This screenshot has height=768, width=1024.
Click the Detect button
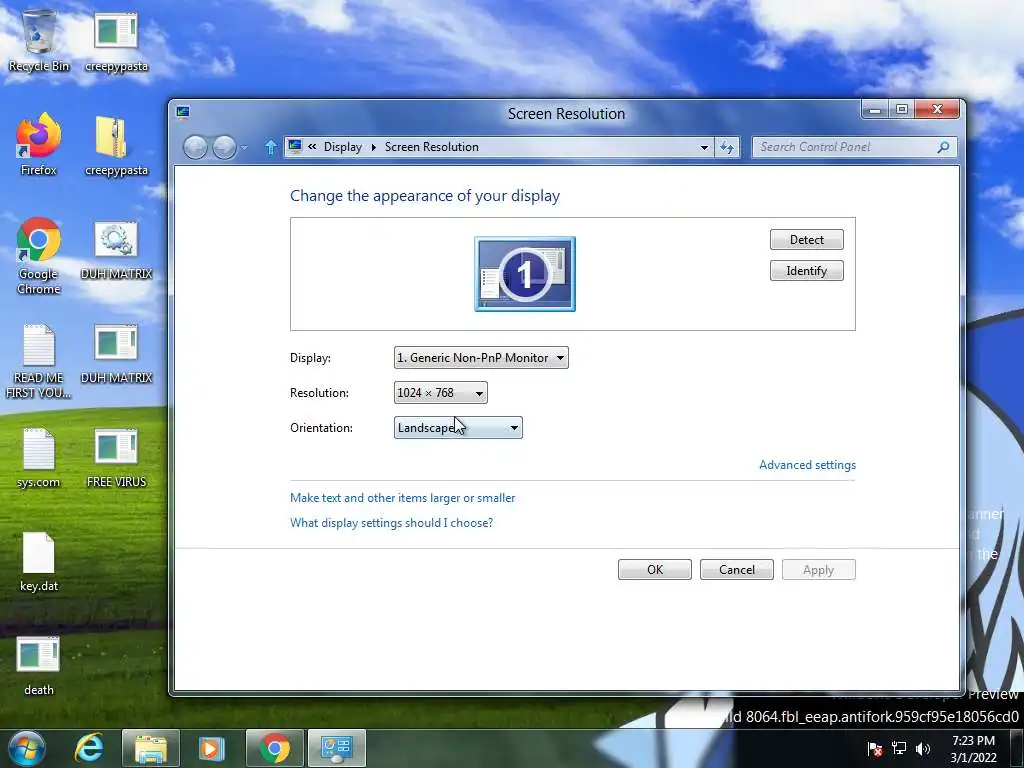[x=807, y=240]
